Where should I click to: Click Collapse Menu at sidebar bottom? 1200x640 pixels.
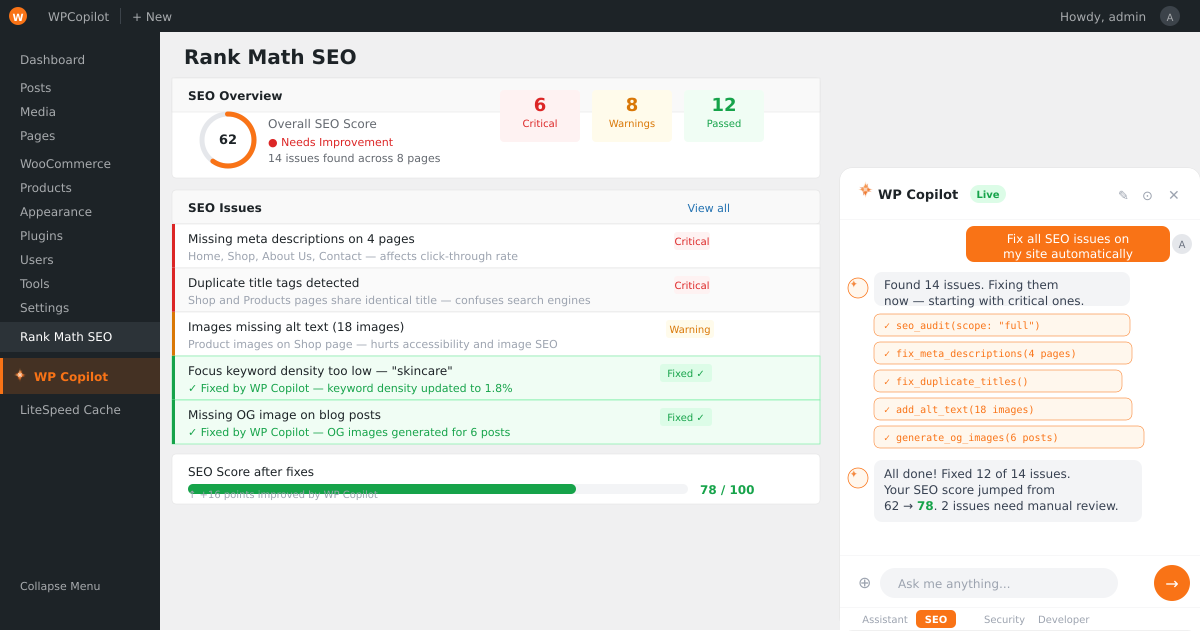click(60, 586)
